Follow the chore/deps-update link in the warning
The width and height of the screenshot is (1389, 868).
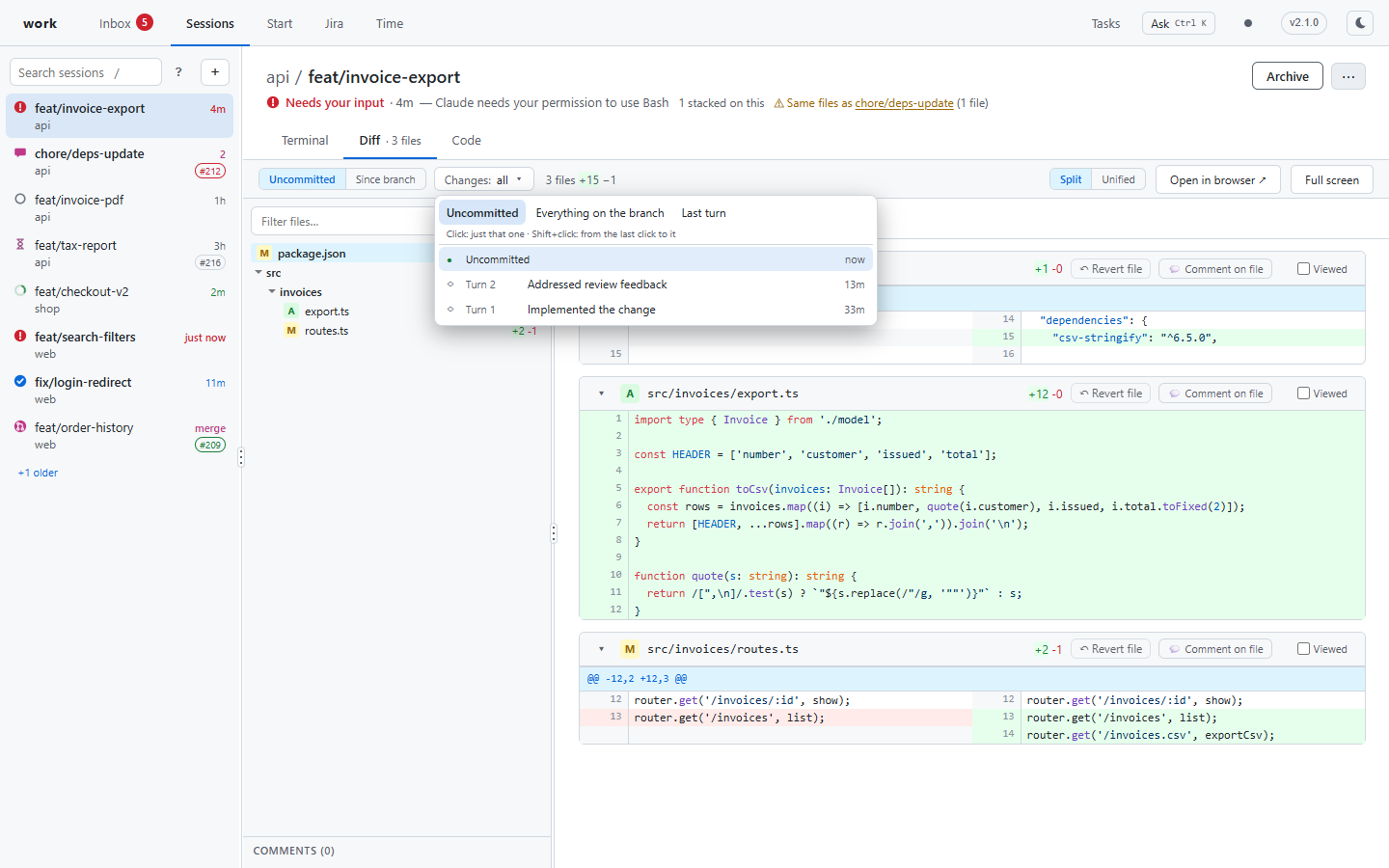coord(904,103)
